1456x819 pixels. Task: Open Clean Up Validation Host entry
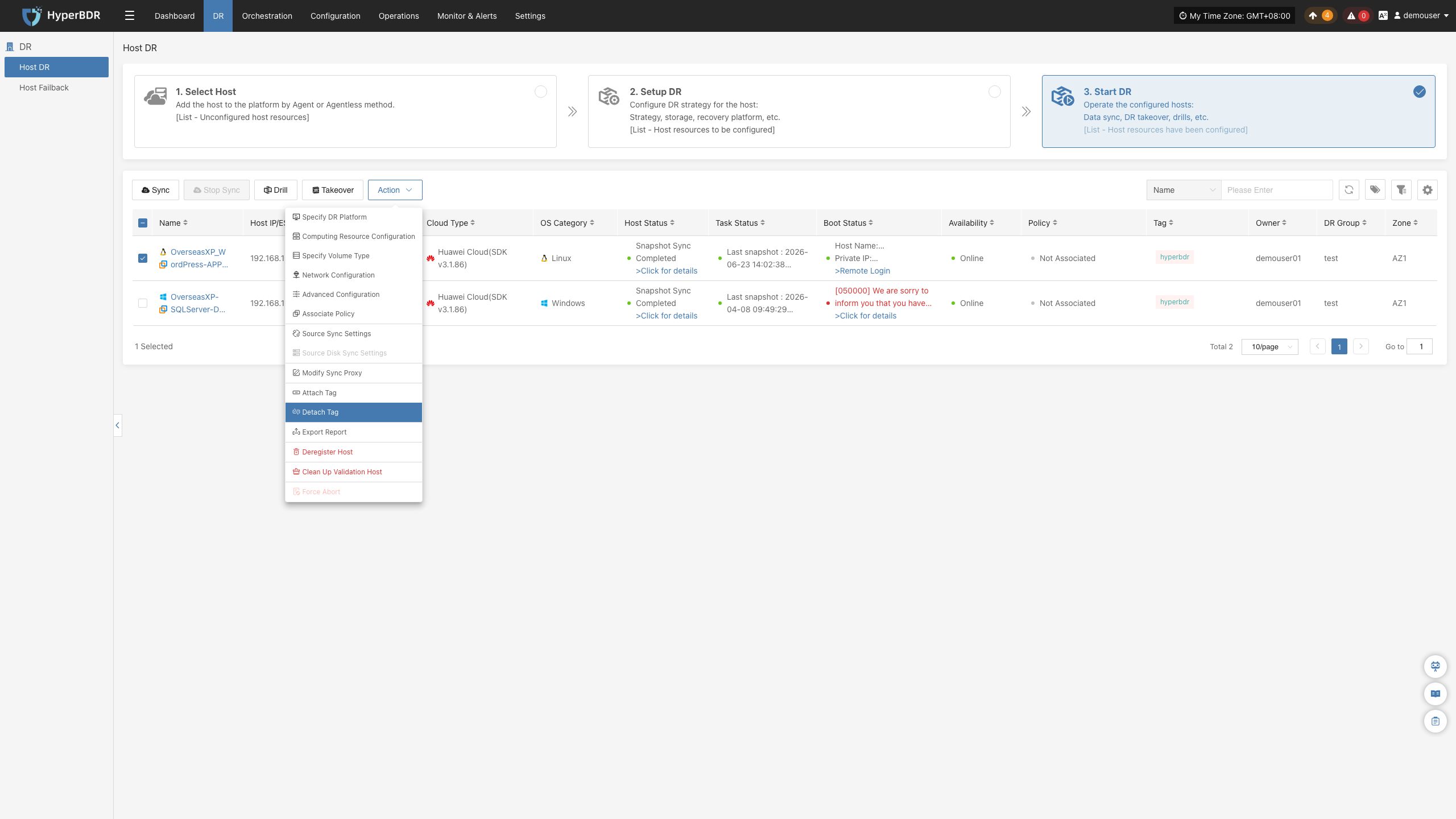coord(354,472)
